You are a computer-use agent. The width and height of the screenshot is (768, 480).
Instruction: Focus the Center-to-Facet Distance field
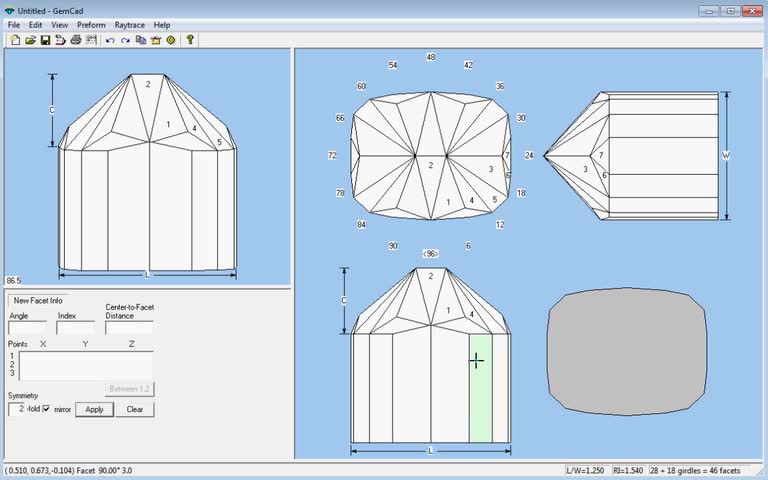click(129, 328)
